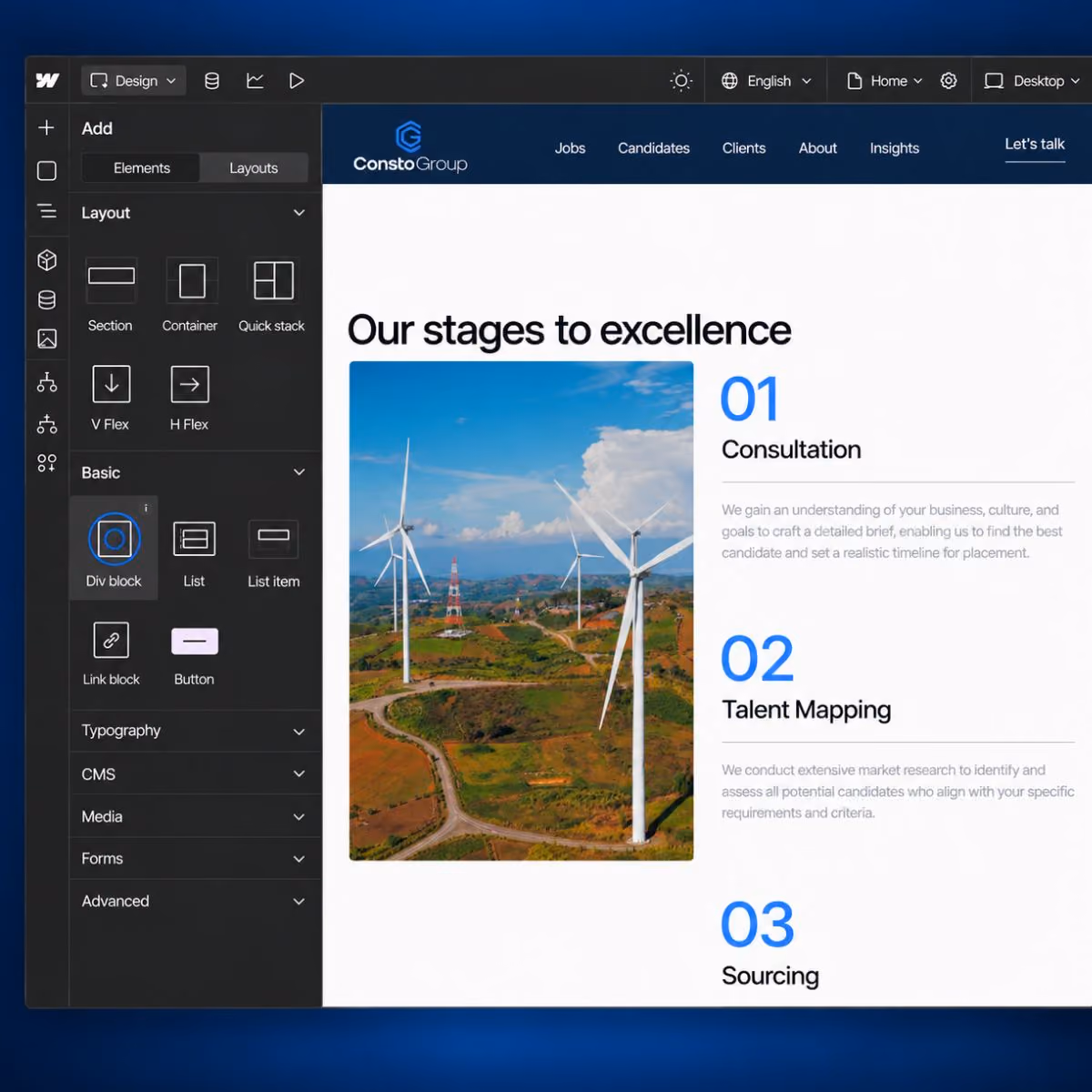Screen dimensions: 1092x1092
Task: Open the Desktop breakpoint dropdown
Action: pyautogui.click(x=1033, y=81)
